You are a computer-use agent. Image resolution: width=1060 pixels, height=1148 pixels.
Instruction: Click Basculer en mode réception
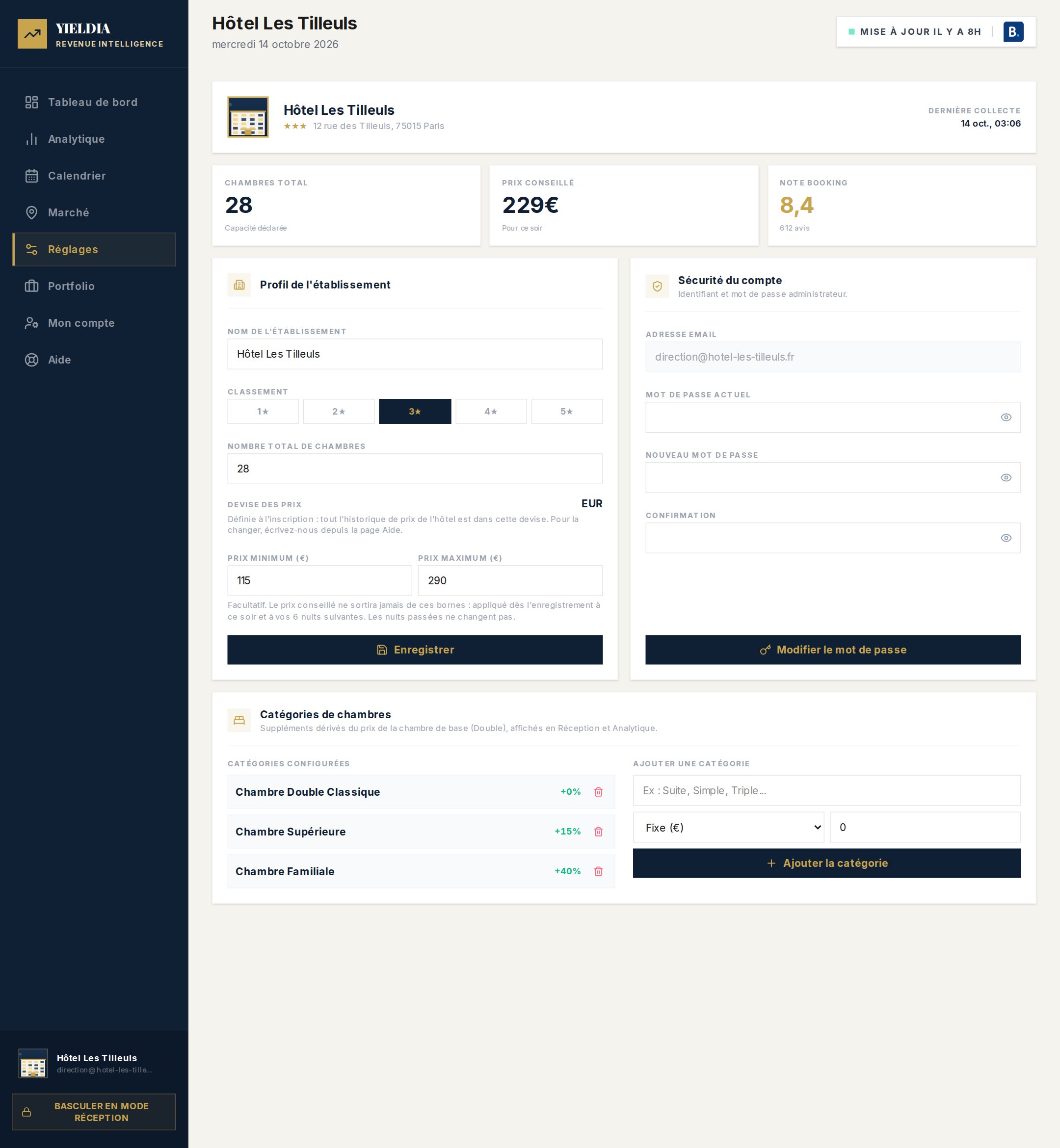point(94,1112)
